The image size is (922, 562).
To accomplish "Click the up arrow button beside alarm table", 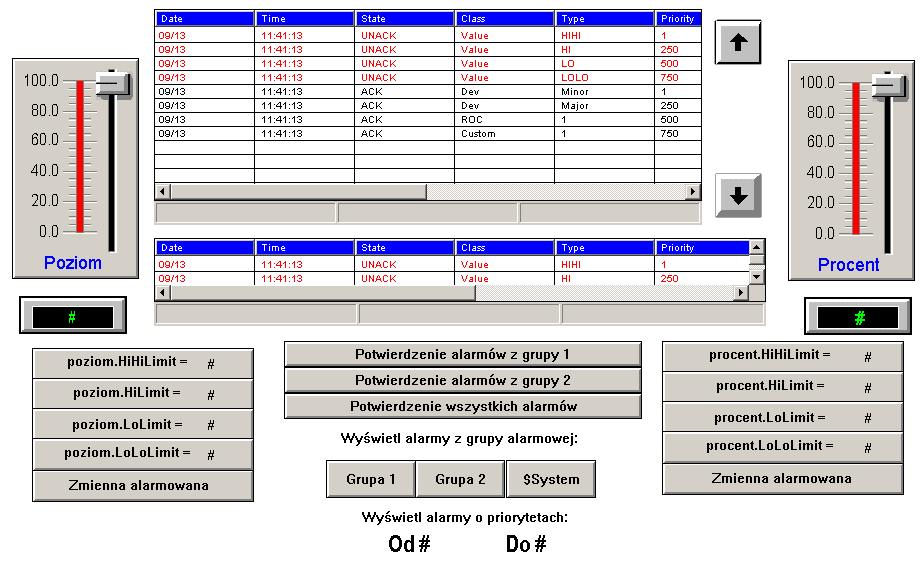I will [738, 43].
